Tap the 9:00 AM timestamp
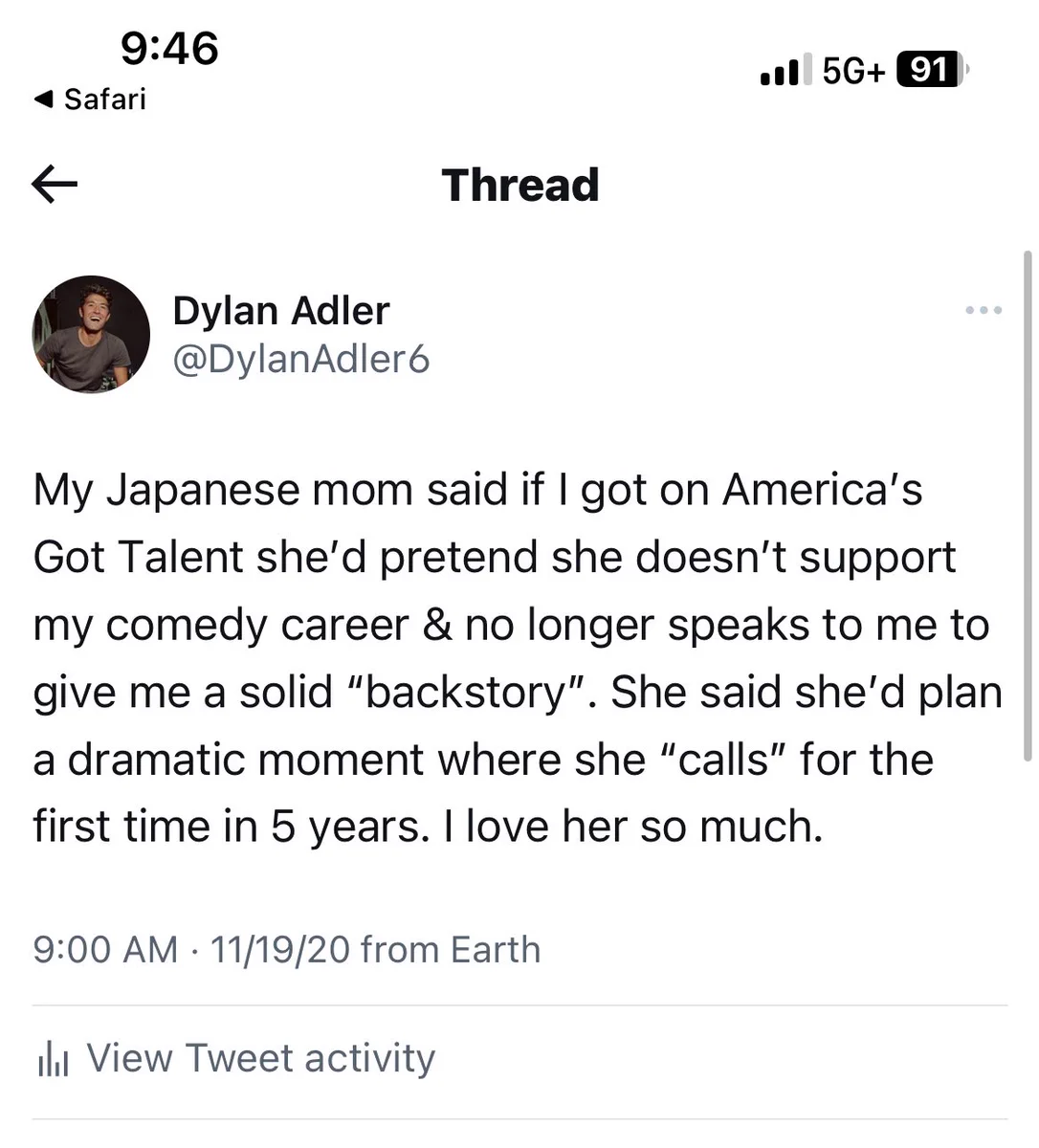 tap(105, 950)
